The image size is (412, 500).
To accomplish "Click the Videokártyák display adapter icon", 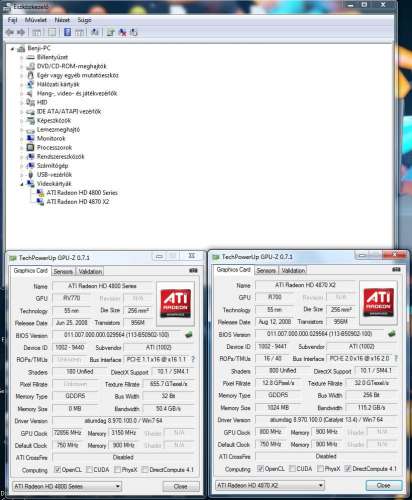I will pos(30,184).
